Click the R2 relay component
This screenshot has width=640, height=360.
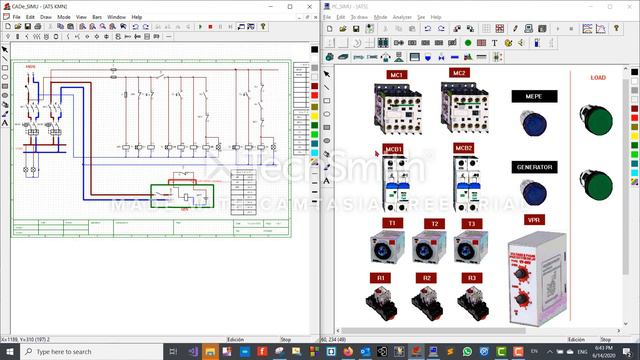click(427, 303)
